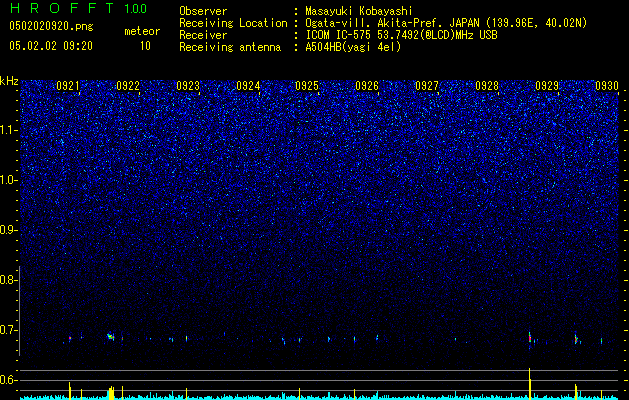Click the Receiving Location field label
The width and height of the screenshot is (629, 400).
point(233,23)
